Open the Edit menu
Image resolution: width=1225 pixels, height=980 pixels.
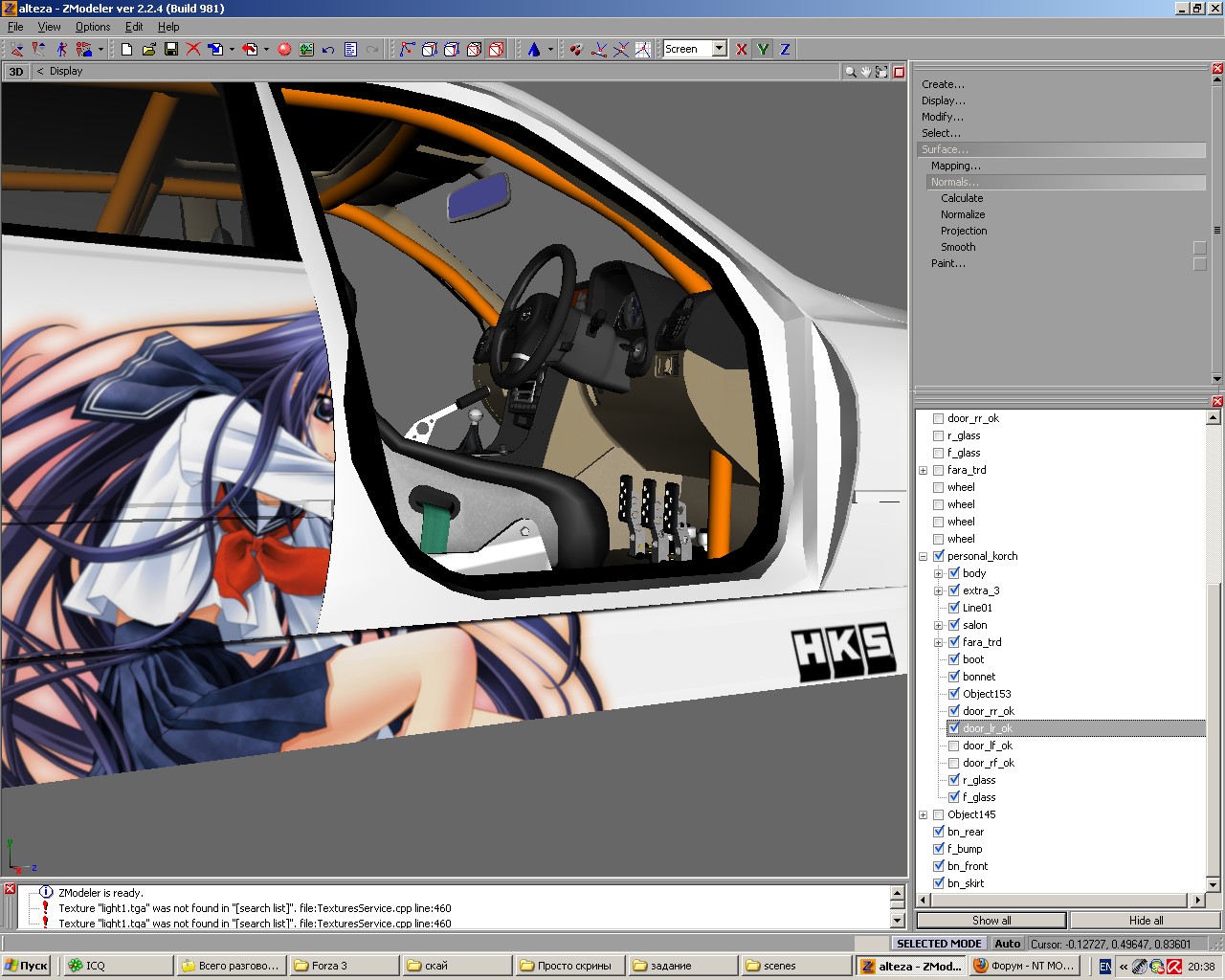point(134,27)
